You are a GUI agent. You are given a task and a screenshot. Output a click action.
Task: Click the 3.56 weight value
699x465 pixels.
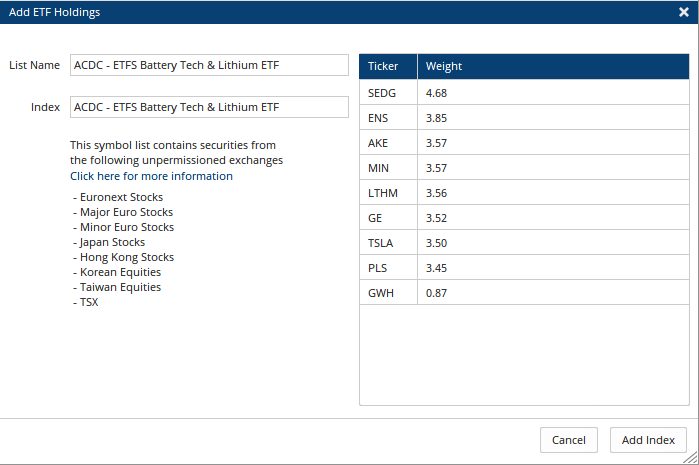(x=436, y=193)
